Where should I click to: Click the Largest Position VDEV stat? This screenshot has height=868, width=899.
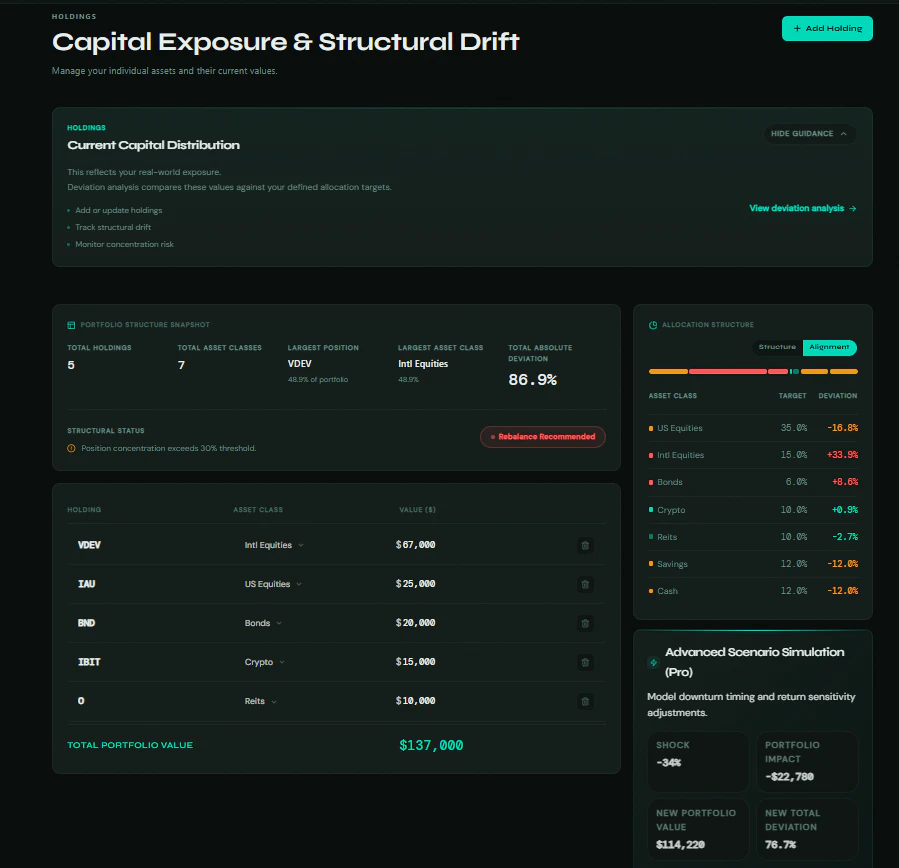pyautogui.click(x=323, y=363)
